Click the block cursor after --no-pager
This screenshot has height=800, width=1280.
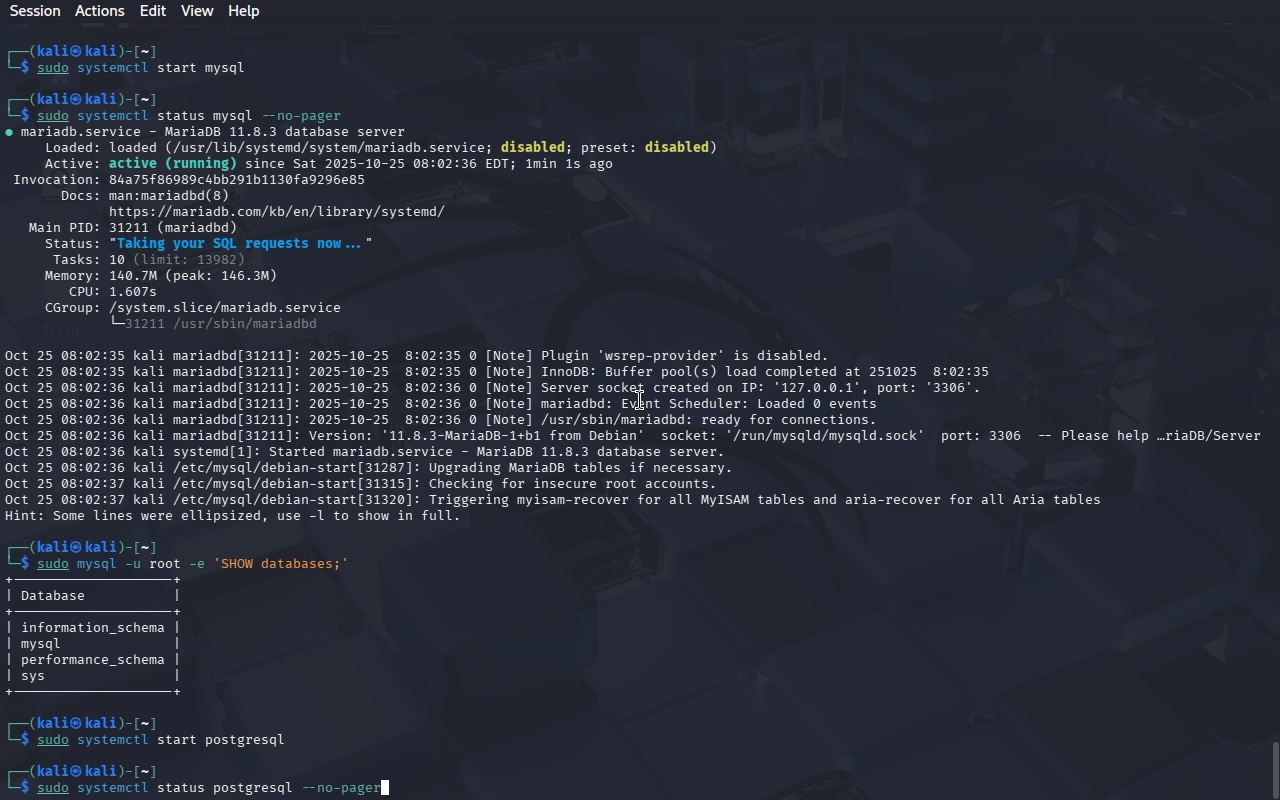tap(385, 788)
